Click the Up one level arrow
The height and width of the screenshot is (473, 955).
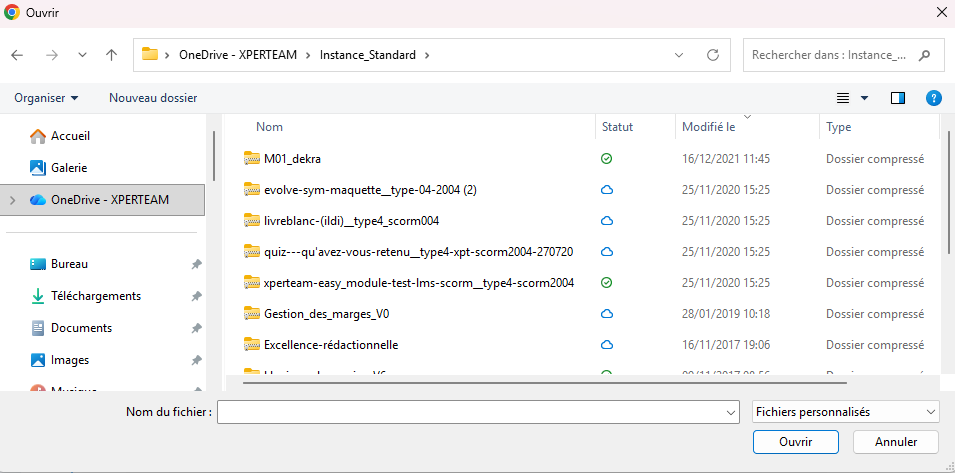click(112, 55)
